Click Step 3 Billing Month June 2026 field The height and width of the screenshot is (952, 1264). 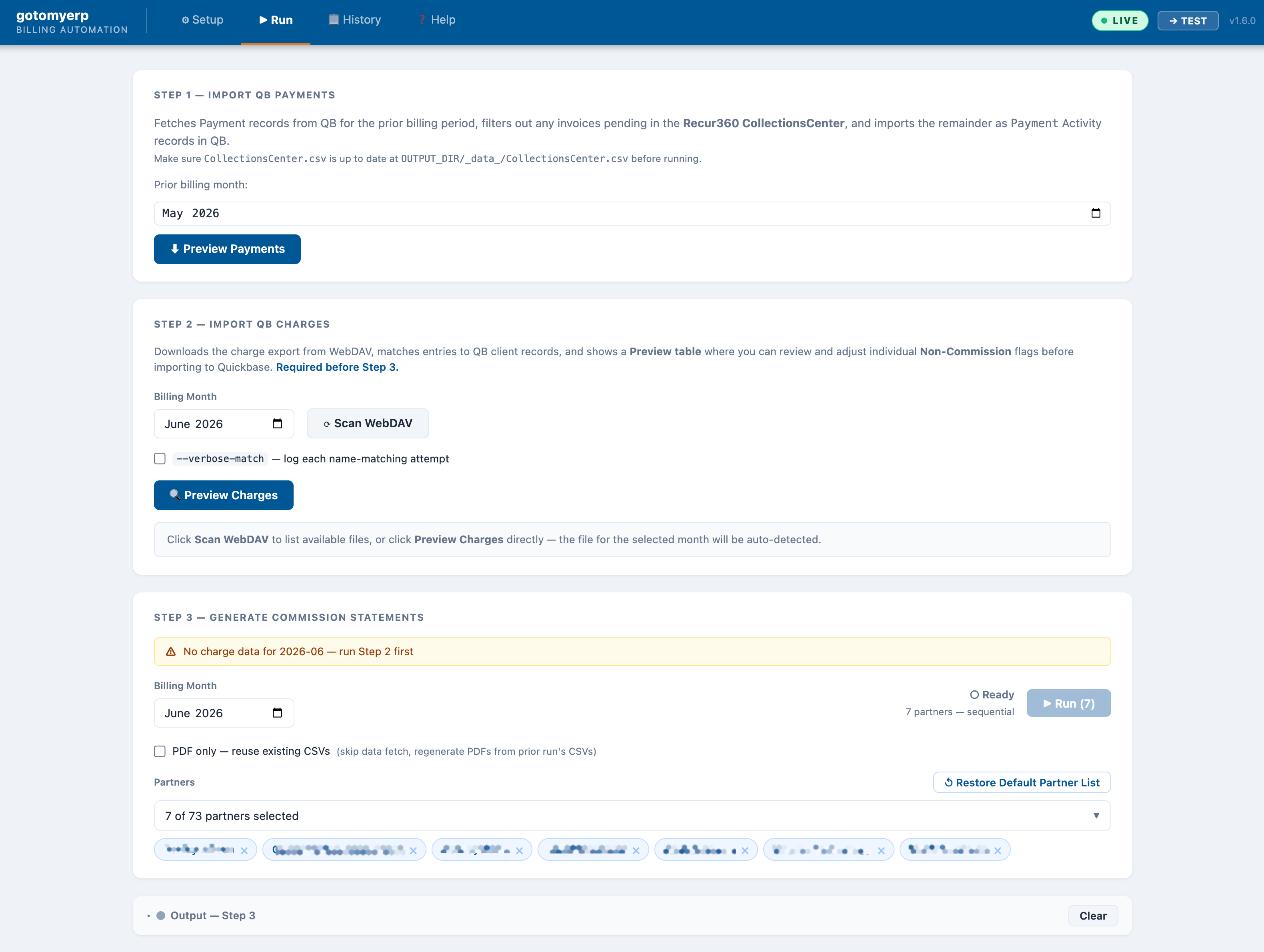point(224,712)
